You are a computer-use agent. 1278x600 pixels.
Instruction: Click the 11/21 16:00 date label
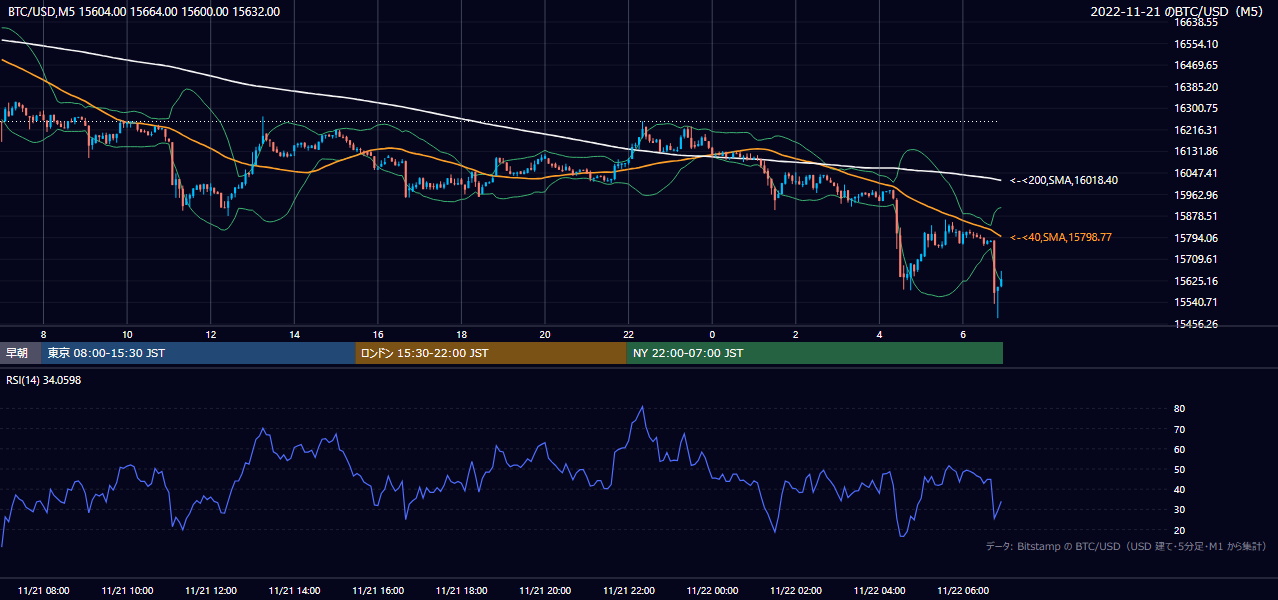pyautogui.click(x=378, y=591)
